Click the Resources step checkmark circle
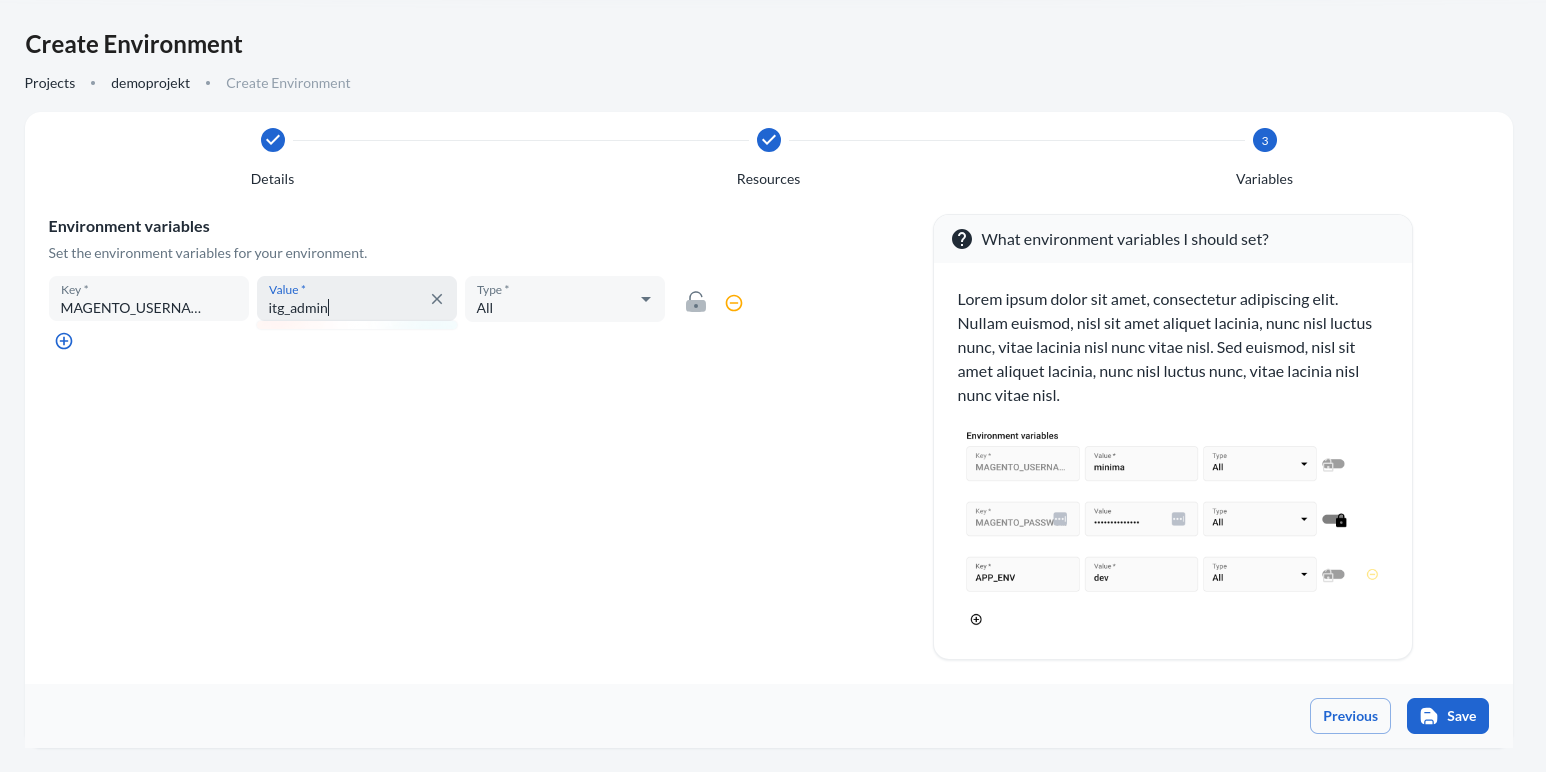This screenshot has width=1546, height=772. pos(768,140)
